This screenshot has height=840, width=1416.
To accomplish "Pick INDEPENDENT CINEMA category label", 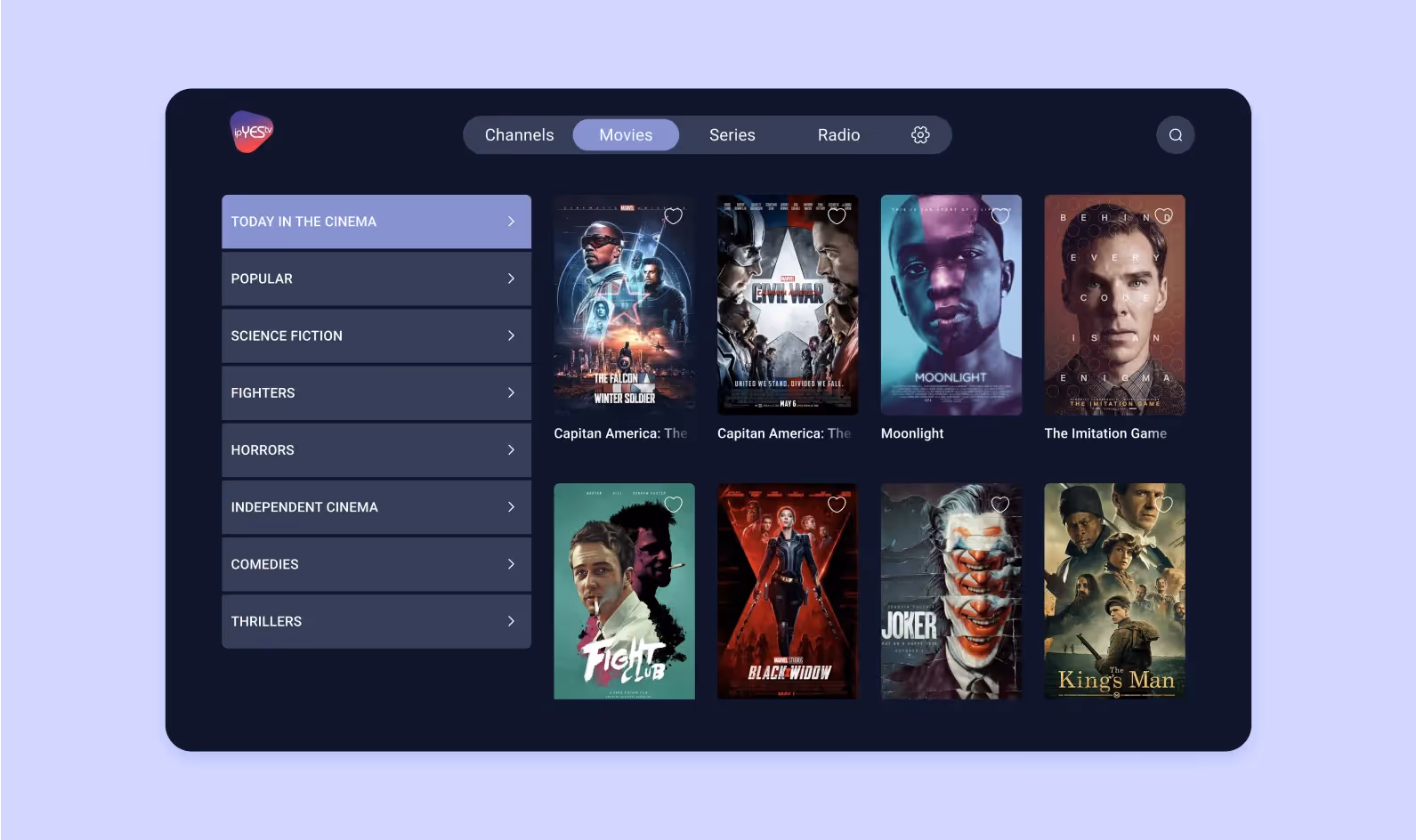I will [304, 507].
